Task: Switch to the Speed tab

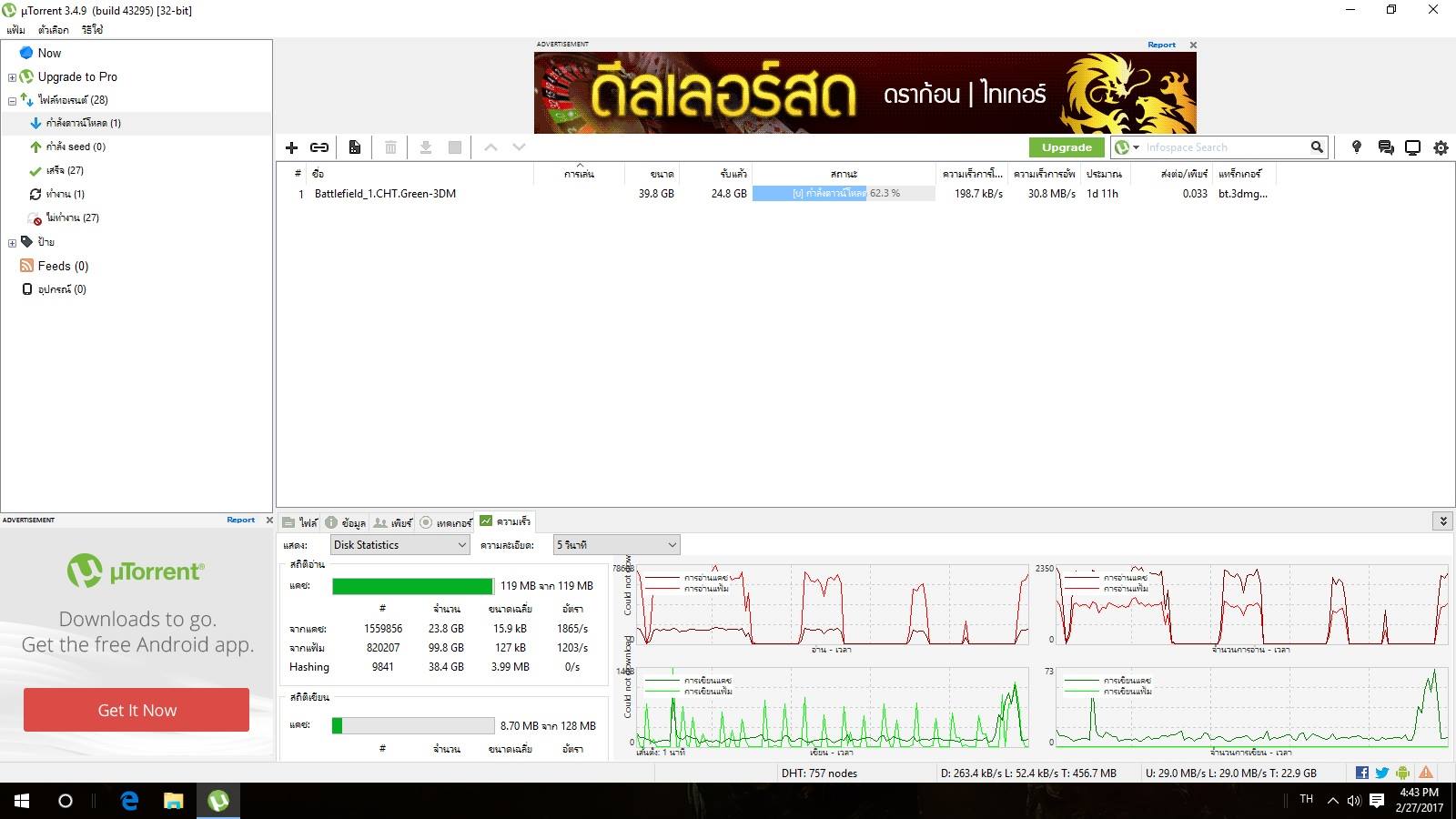Action: (x=505, y=521)
